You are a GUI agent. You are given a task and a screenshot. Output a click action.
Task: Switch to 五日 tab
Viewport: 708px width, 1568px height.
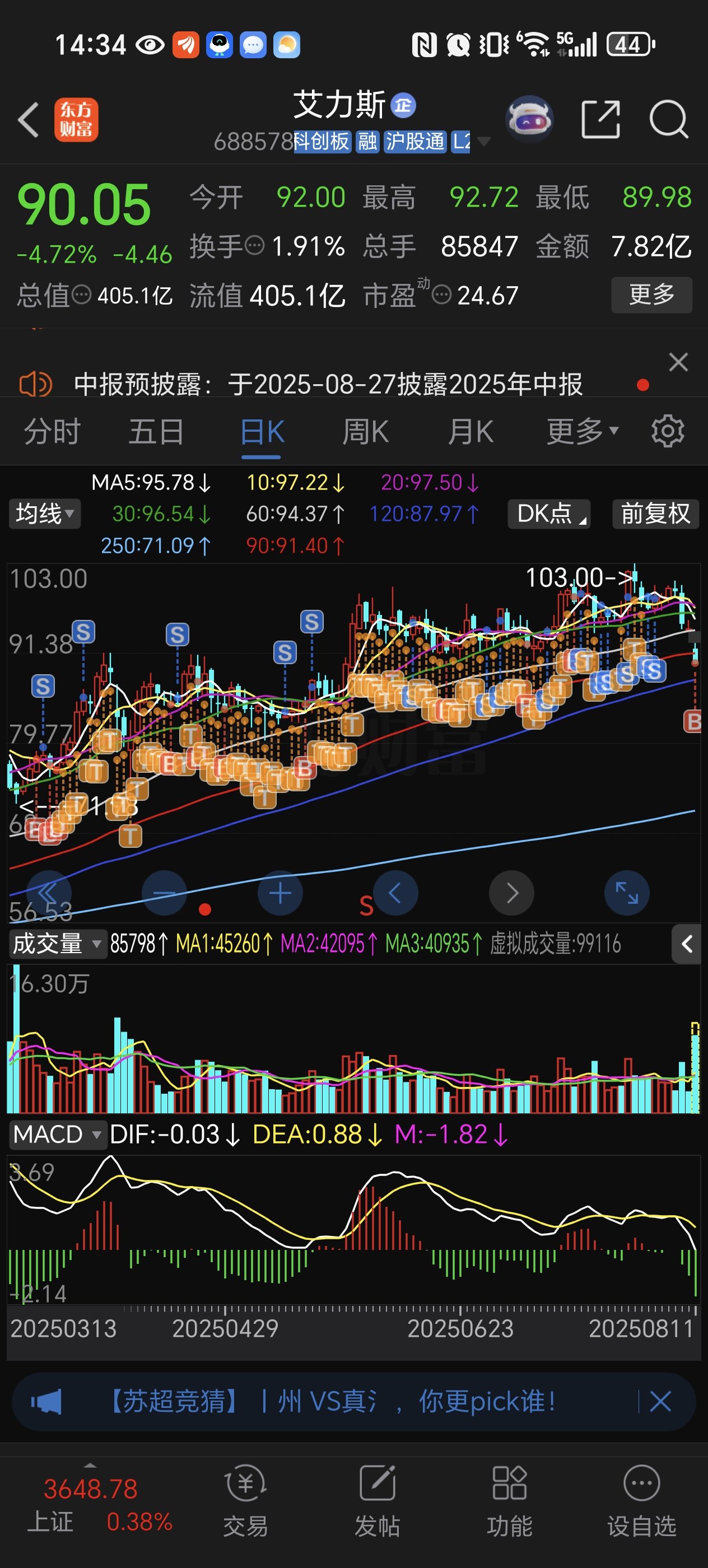(156, 432)
